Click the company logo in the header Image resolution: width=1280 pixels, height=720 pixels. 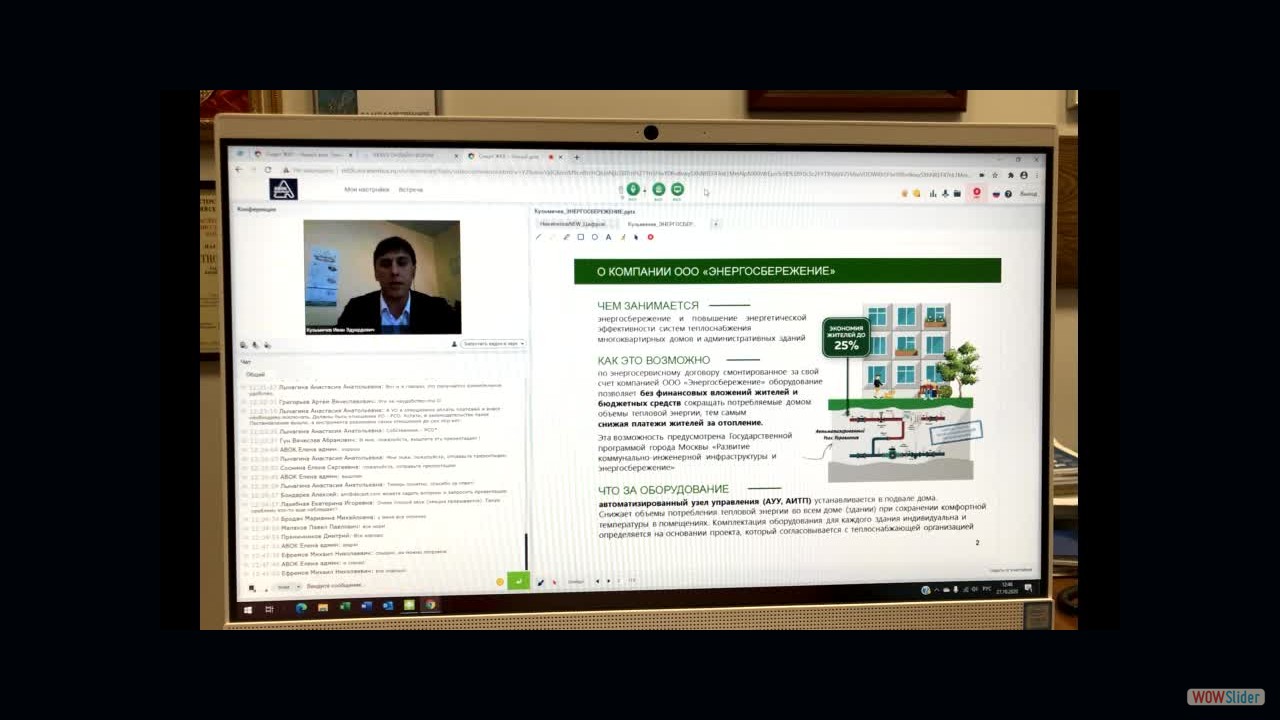pyautogui.click(x=284, y=188)
